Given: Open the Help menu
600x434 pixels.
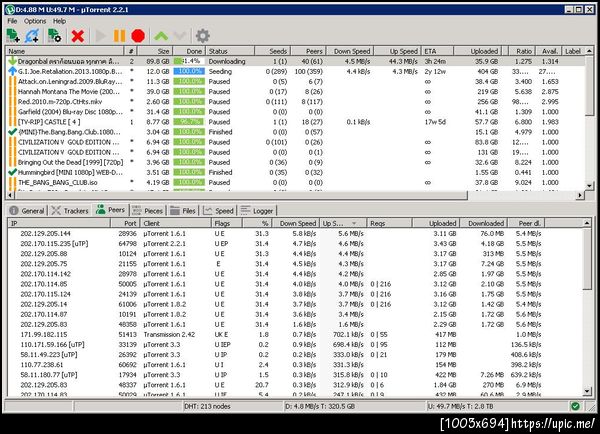Looking at the screenshot, I should pyautogui.click(x=59, y=21).
